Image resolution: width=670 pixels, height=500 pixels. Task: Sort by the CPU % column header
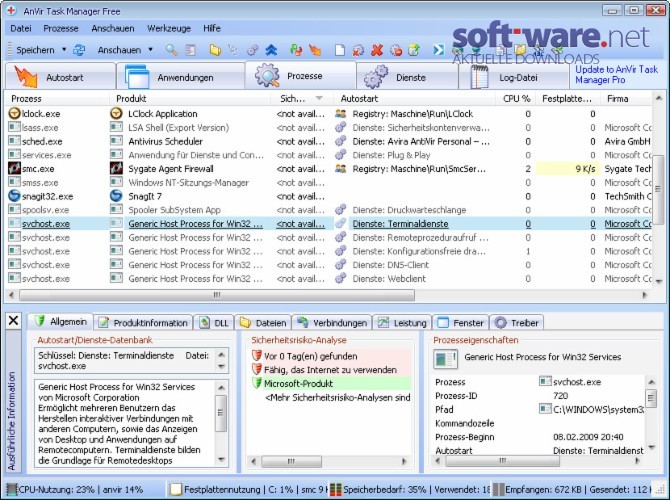click(516, 98)
